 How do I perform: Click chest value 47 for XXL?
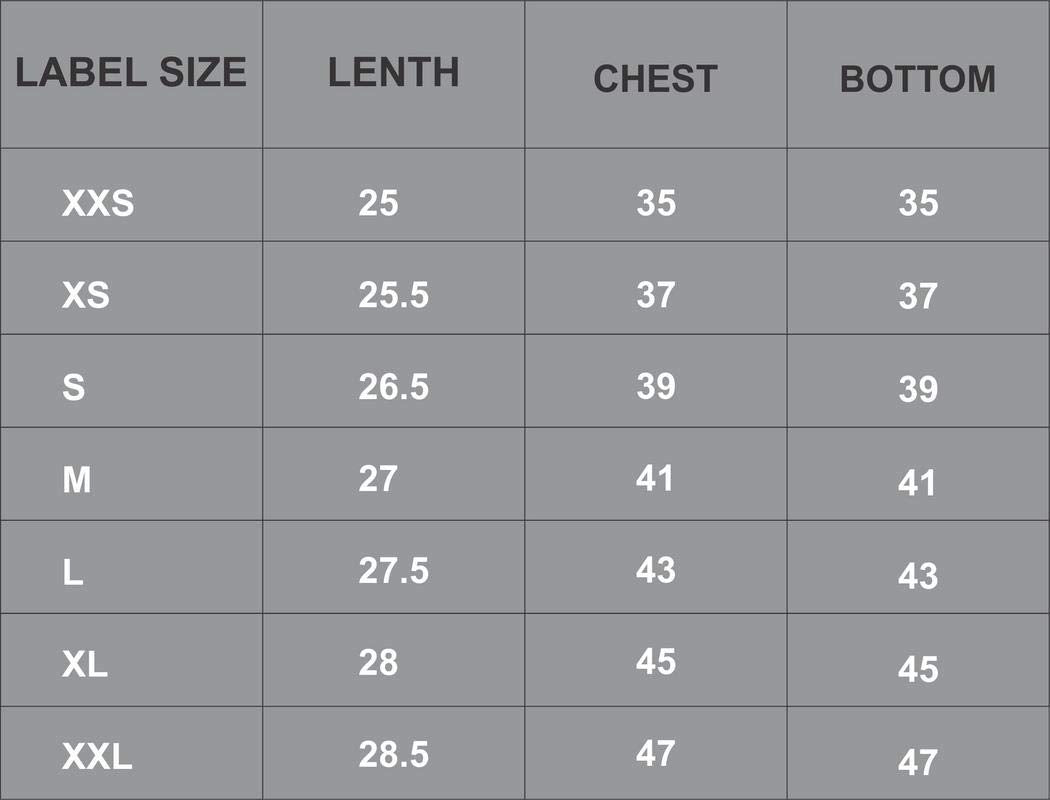pos(656,754)
